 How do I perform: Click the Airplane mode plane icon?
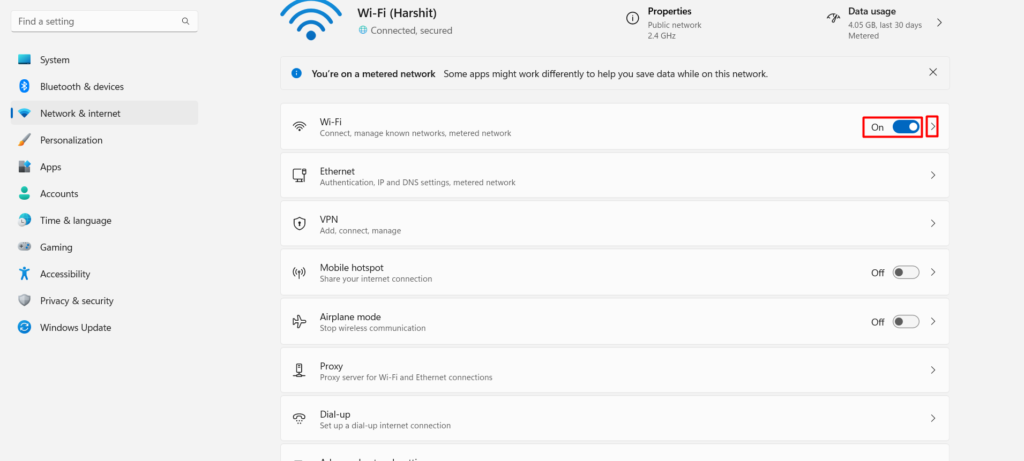(x=299, y=321)
